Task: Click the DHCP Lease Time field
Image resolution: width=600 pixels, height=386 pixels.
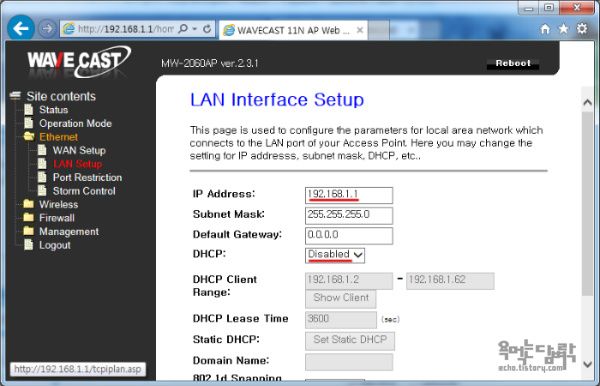Action: pyautogui.click(x=341, y=319)
